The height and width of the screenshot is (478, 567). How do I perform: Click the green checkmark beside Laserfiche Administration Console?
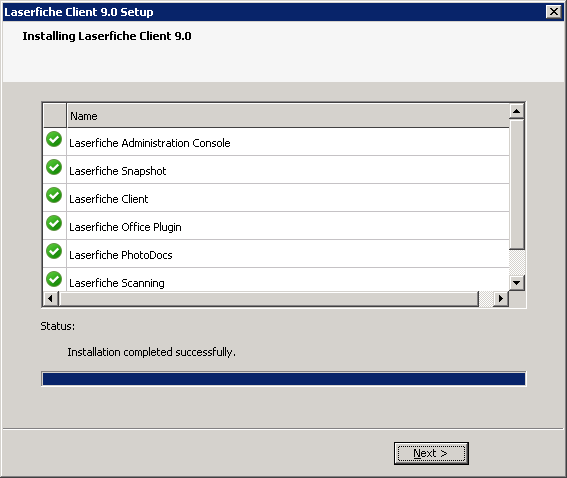(x=54, y=139)
